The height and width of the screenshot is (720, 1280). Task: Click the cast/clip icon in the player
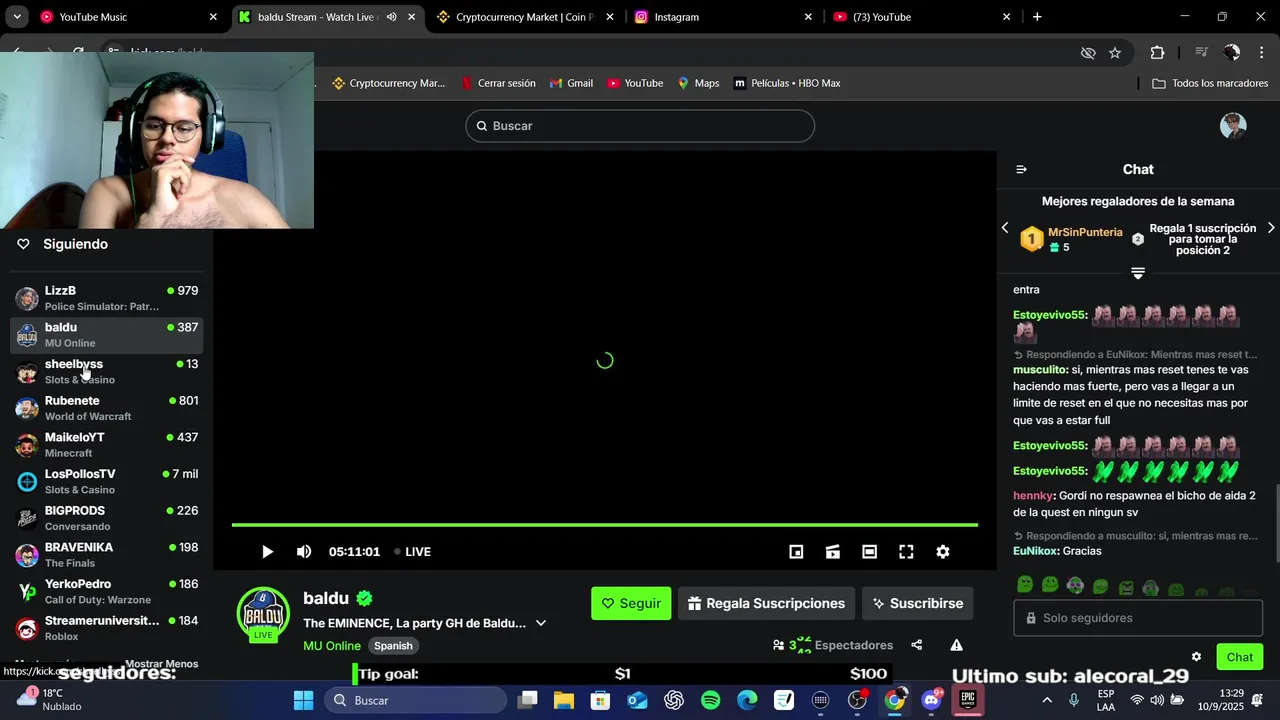pyautogui.click(x=832, y=552)
